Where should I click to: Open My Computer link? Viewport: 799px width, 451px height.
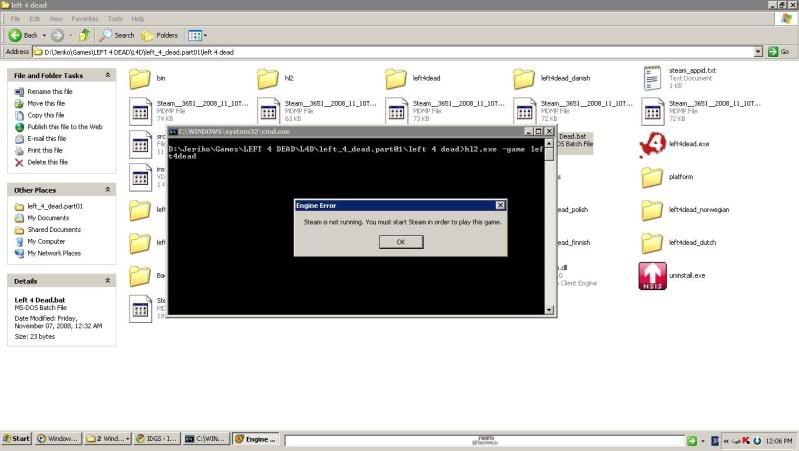tap(46, 242)
